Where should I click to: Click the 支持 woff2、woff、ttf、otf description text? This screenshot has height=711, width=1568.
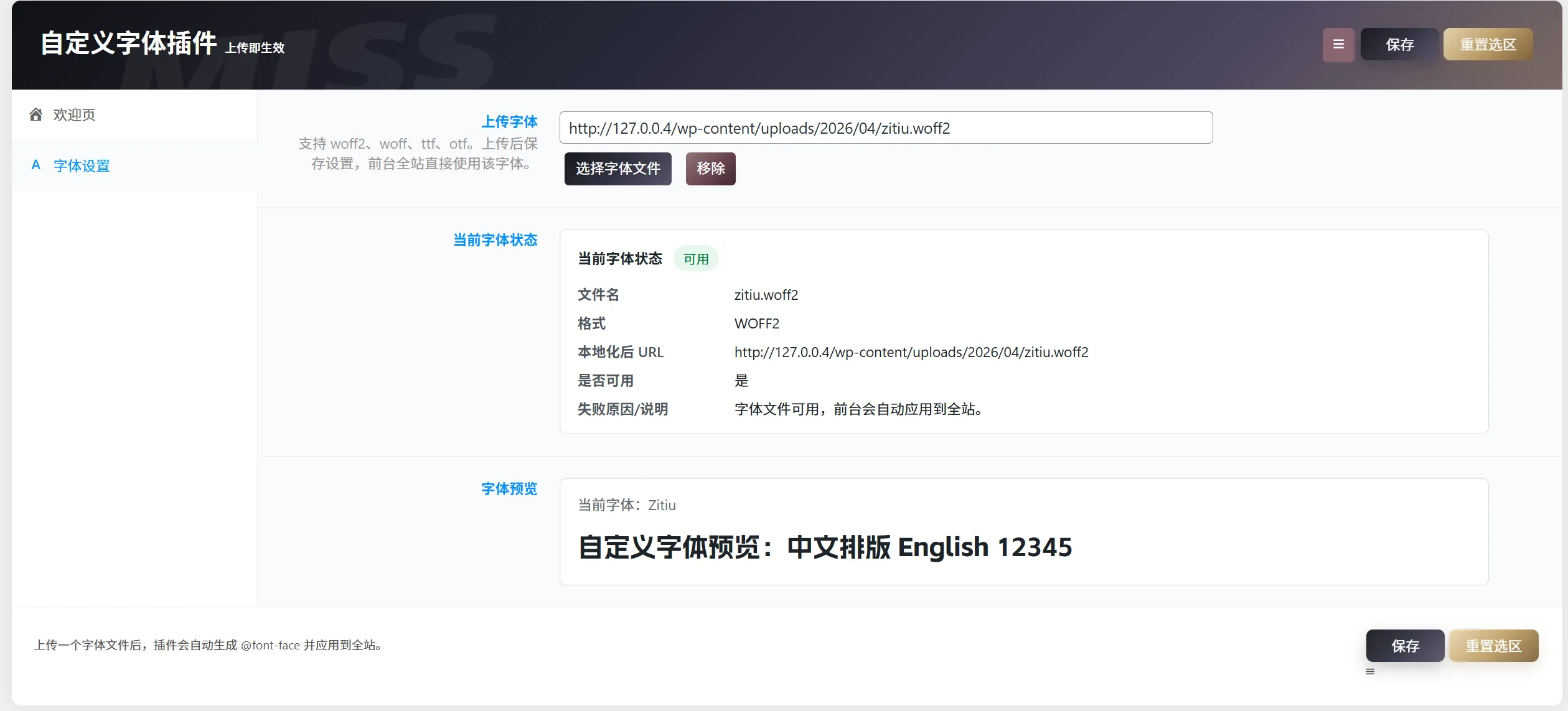point(418,154)
